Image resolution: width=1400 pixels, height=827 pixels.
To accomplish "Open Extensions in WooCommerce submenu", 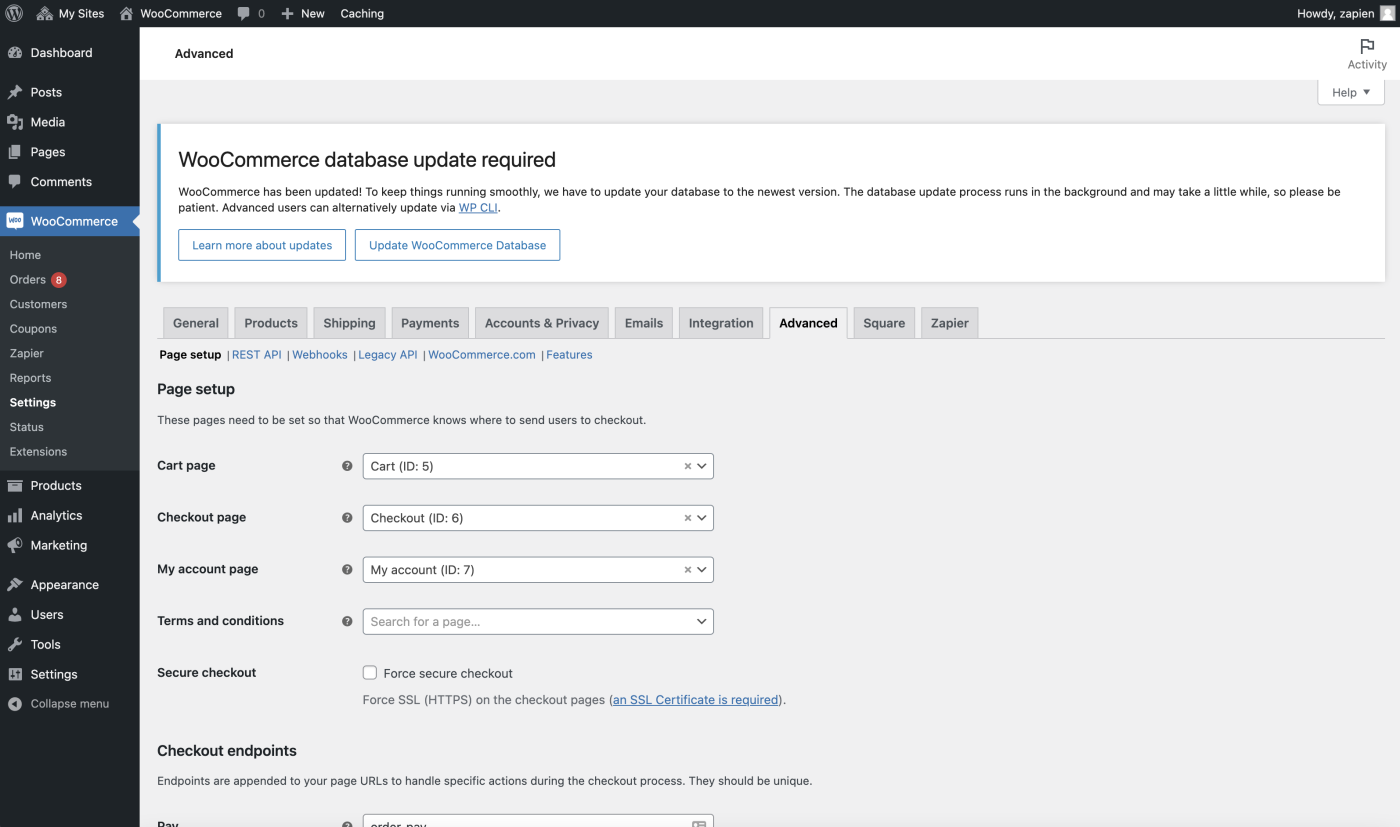I will point(38,452).
